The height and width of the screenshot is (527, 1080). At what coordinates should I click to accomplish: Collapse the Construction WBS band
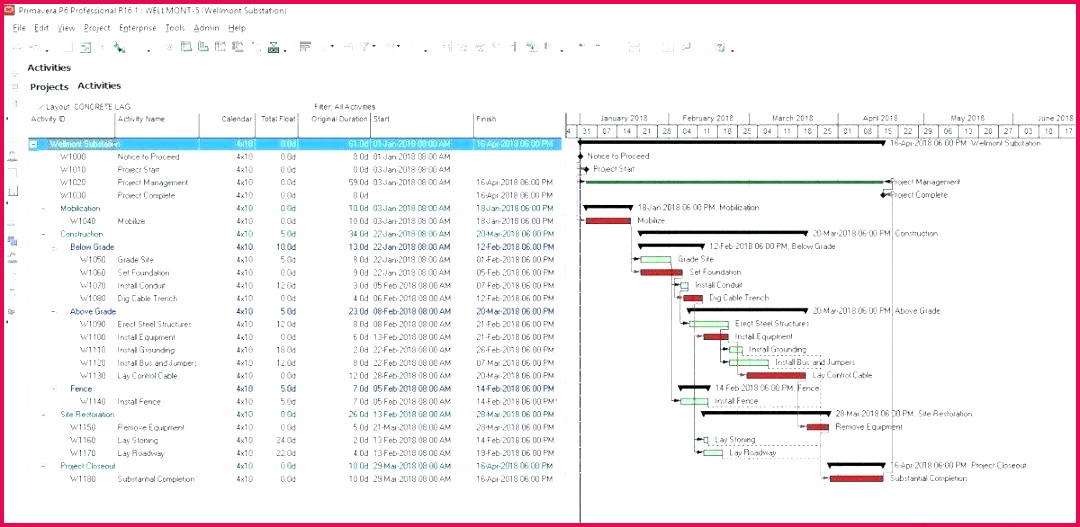(x=43, y=234)
